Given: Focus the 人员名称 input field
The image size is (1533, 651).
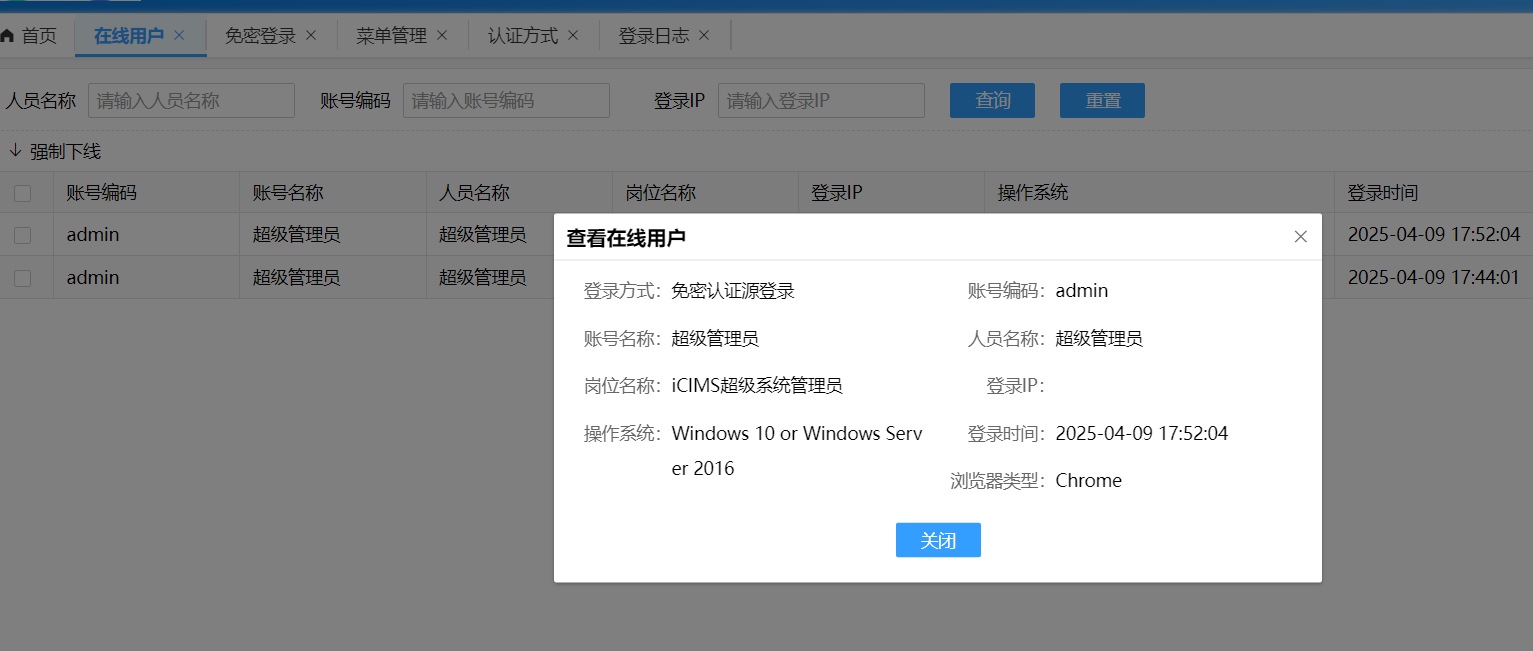Looking at the screenshot, I should click(x=191, y=101).
